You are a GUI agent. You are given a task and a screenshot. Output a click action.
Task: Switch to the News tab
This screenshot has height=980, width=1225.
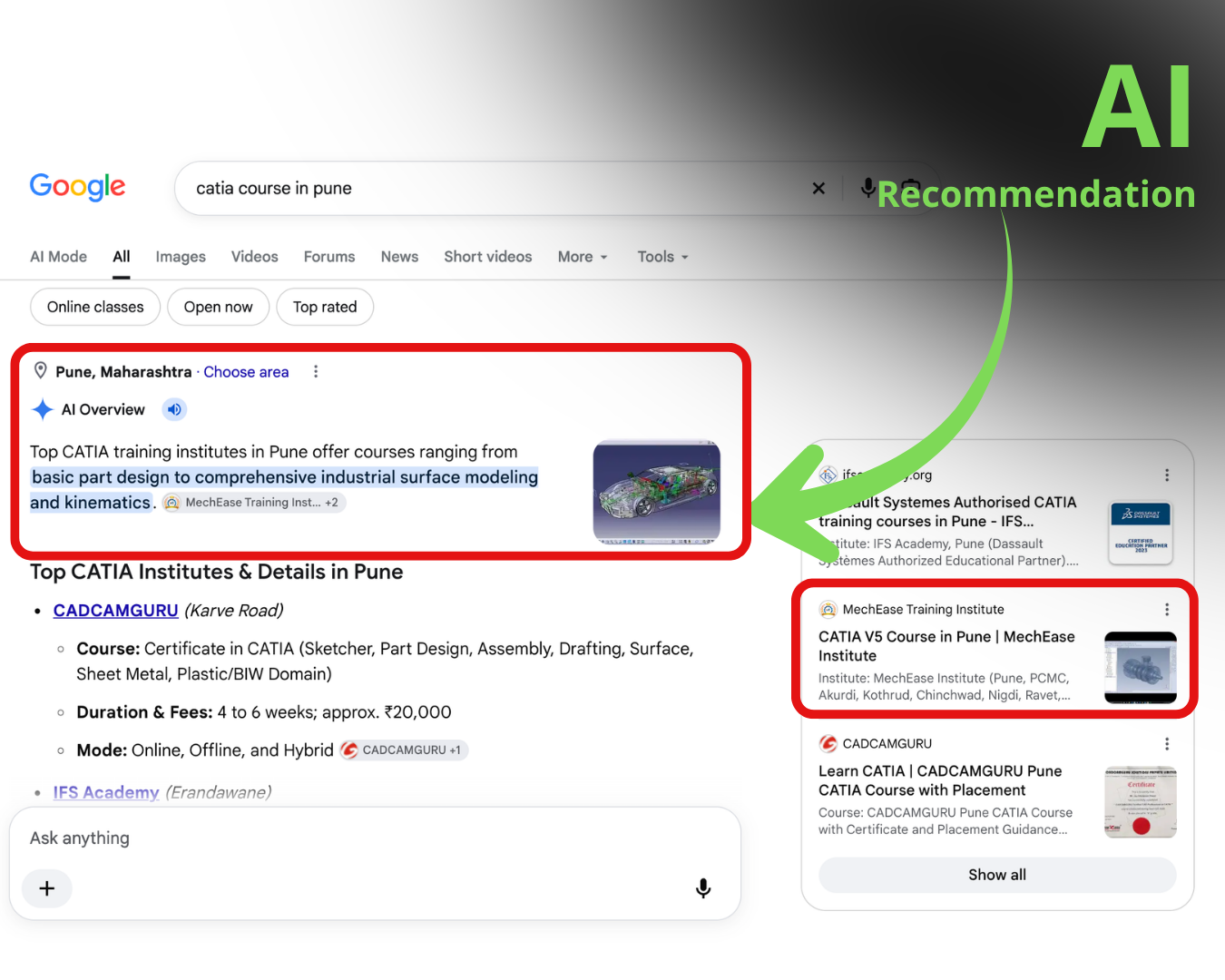tap(399, 257)
